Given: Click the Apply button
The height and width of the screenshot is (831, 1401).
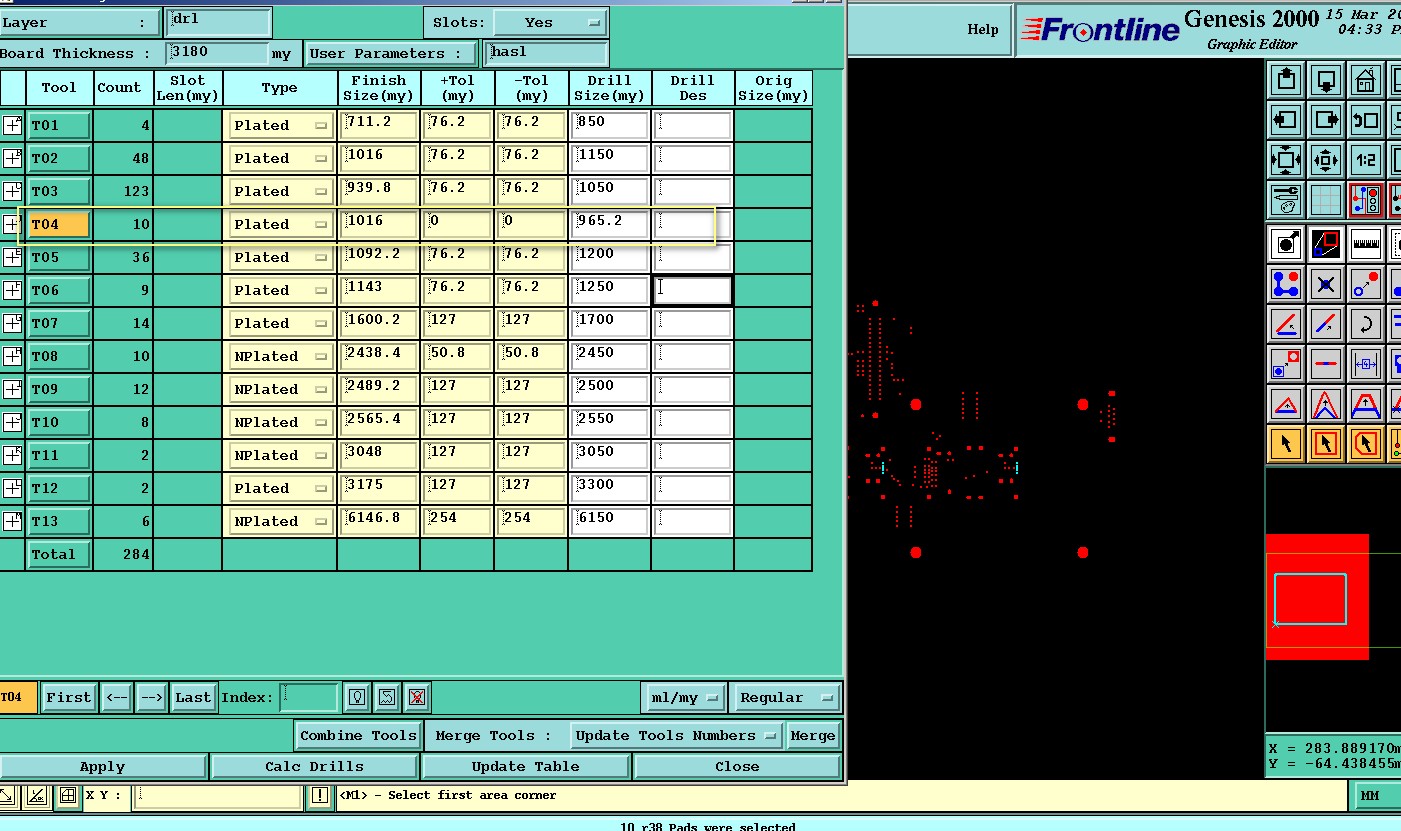Looking at the screenshot, I should 103,767.
